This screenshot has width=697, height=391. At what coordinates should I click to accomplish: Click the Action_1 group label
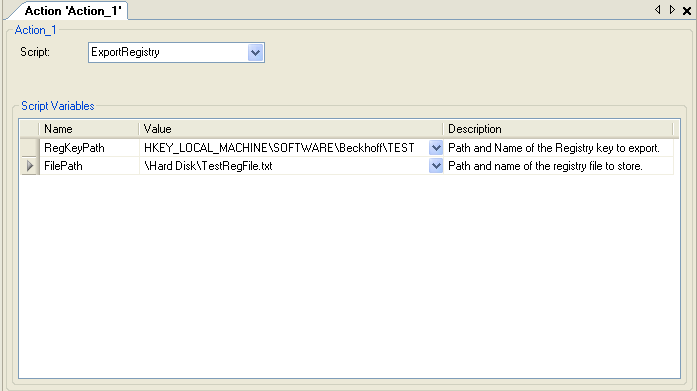tap(36, 30)
